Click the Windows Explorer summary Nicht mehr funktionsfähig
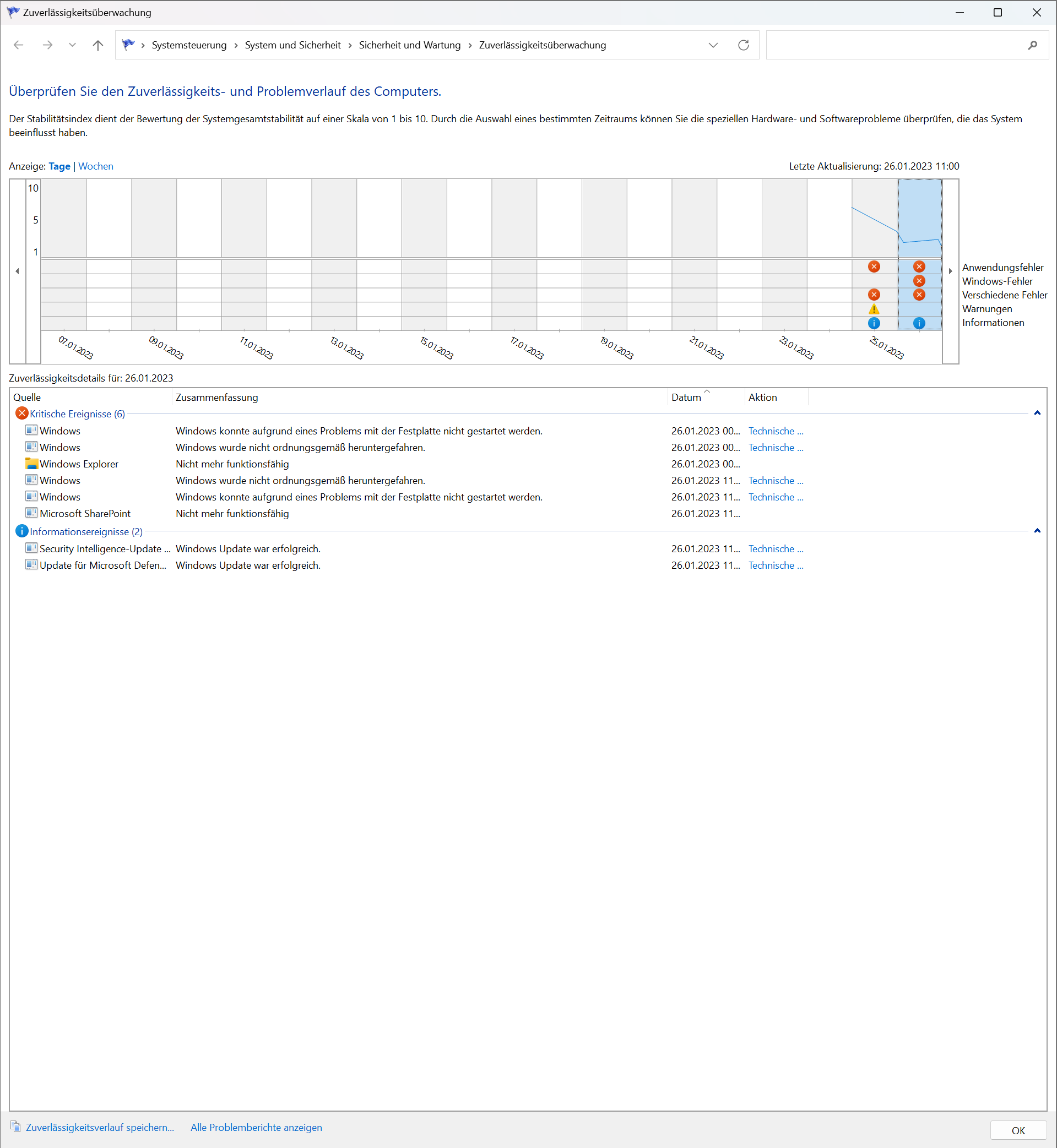Screen dimensions: 1057x1148 [232, 464]
